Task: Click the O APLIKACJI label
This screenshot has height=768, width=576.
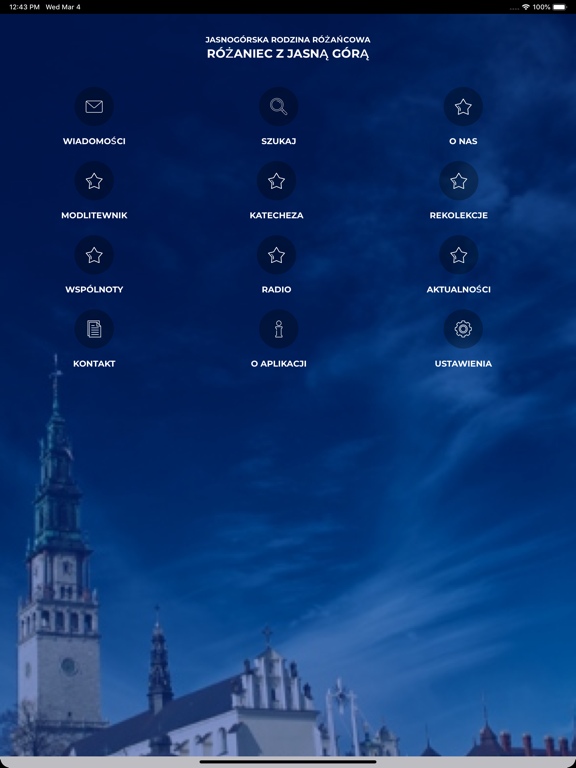Action: (x=279, y=363)
